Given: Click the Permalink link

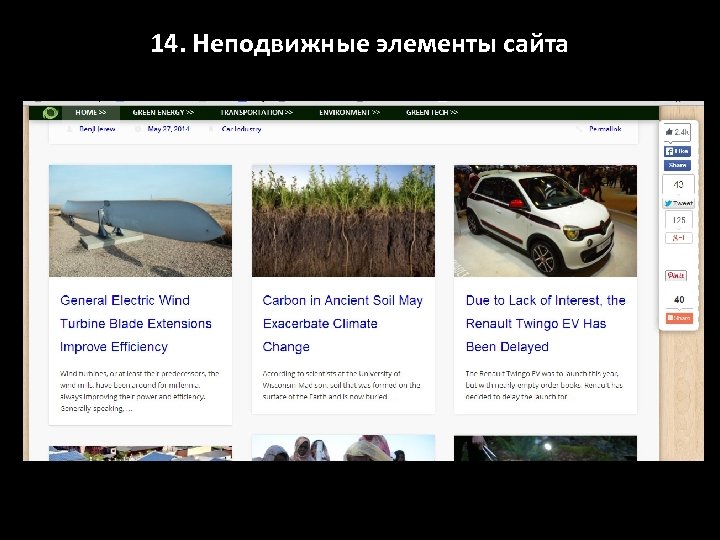Looking at the screenshot, I should (x=605, y=129).
